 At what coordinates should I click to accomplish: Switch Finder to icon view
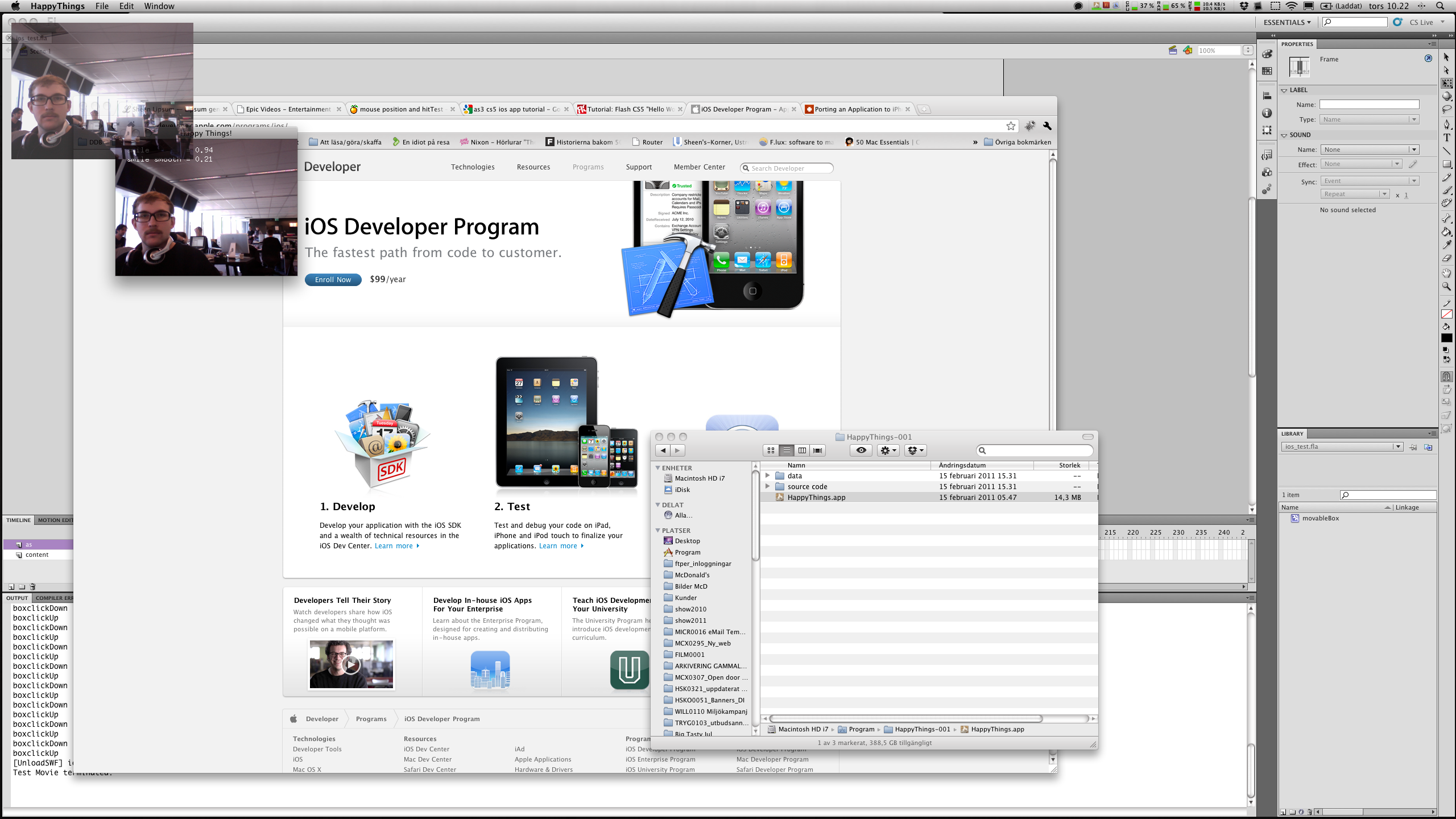click(771, 450)
